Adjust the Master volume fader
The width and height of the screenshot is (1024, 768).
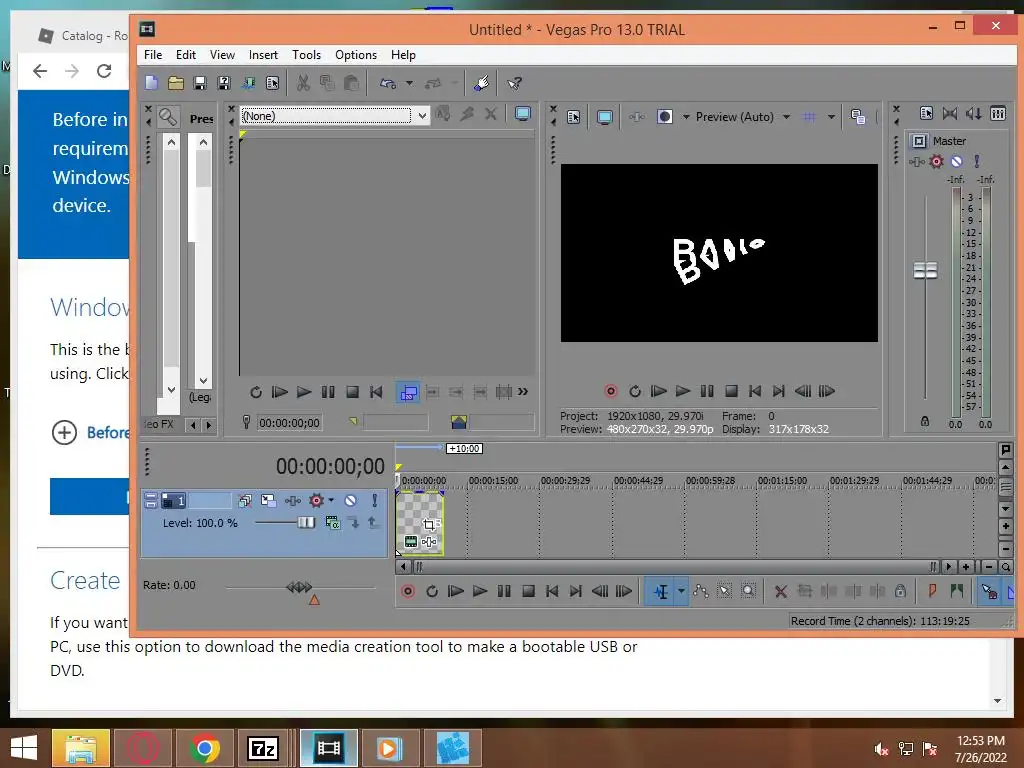click(x=925, y=270)
